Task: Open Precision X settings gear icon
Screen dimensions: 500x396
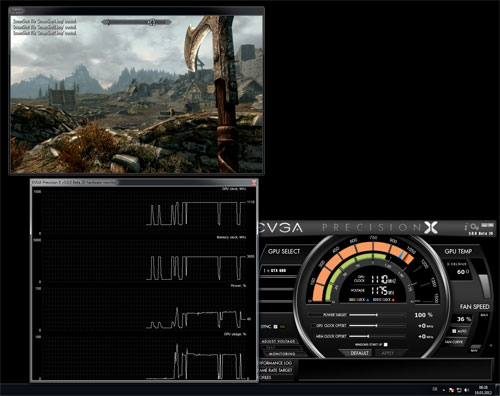Action: [x=475, y=227]
